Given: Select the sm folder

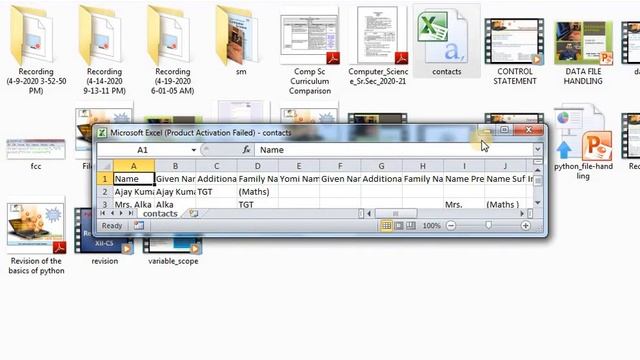Looking at the screenshot, I should click(241, 41).
